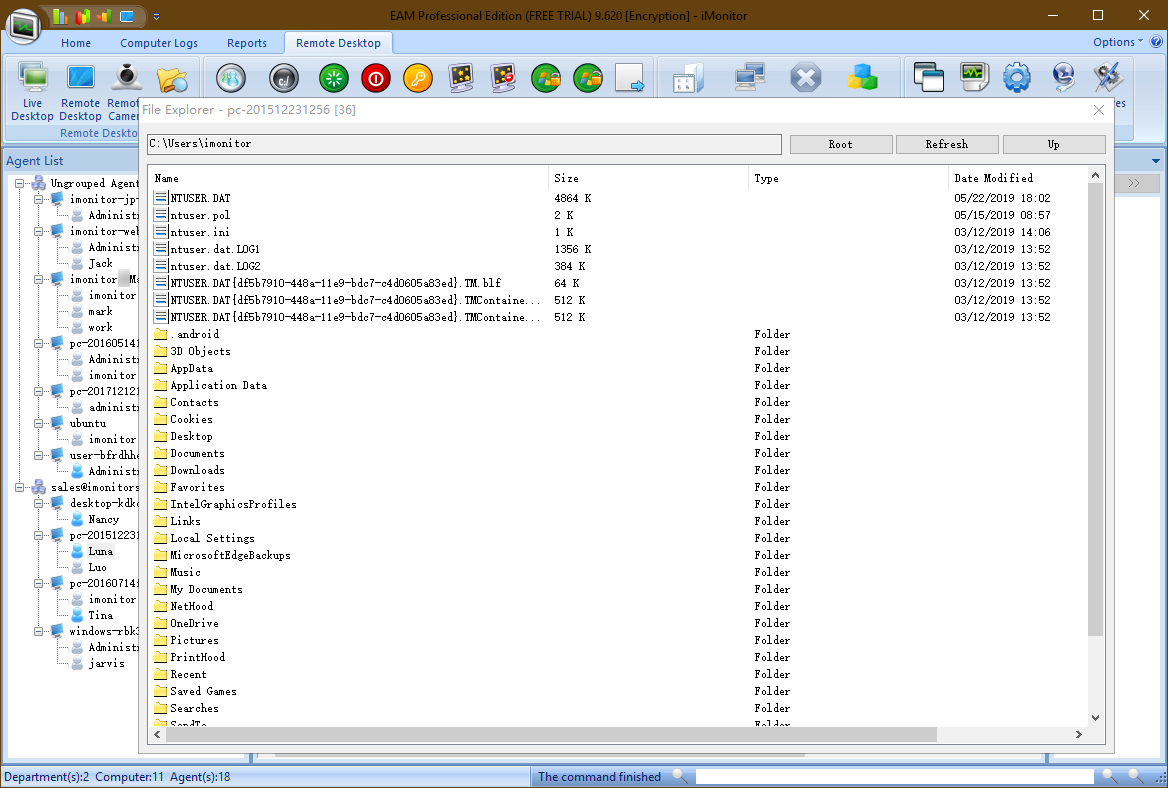Select the jarvis agent in the tree
1168x788 pixels.
pos(107,664)
